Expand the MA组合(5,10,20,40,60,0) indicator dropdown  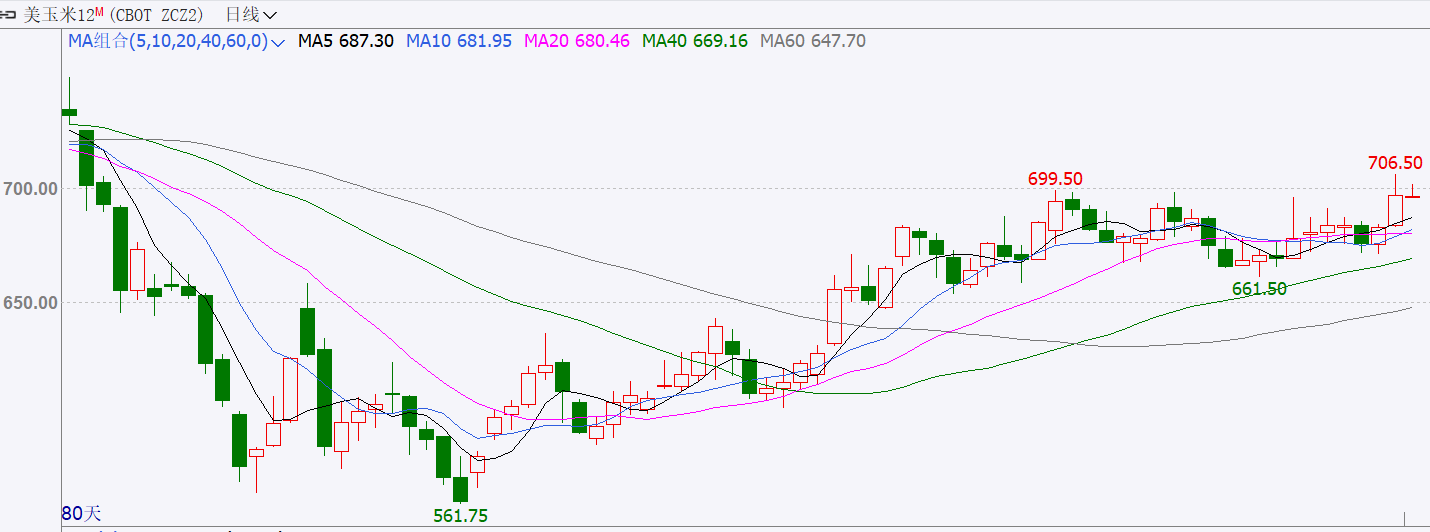[x=176, y=41]
